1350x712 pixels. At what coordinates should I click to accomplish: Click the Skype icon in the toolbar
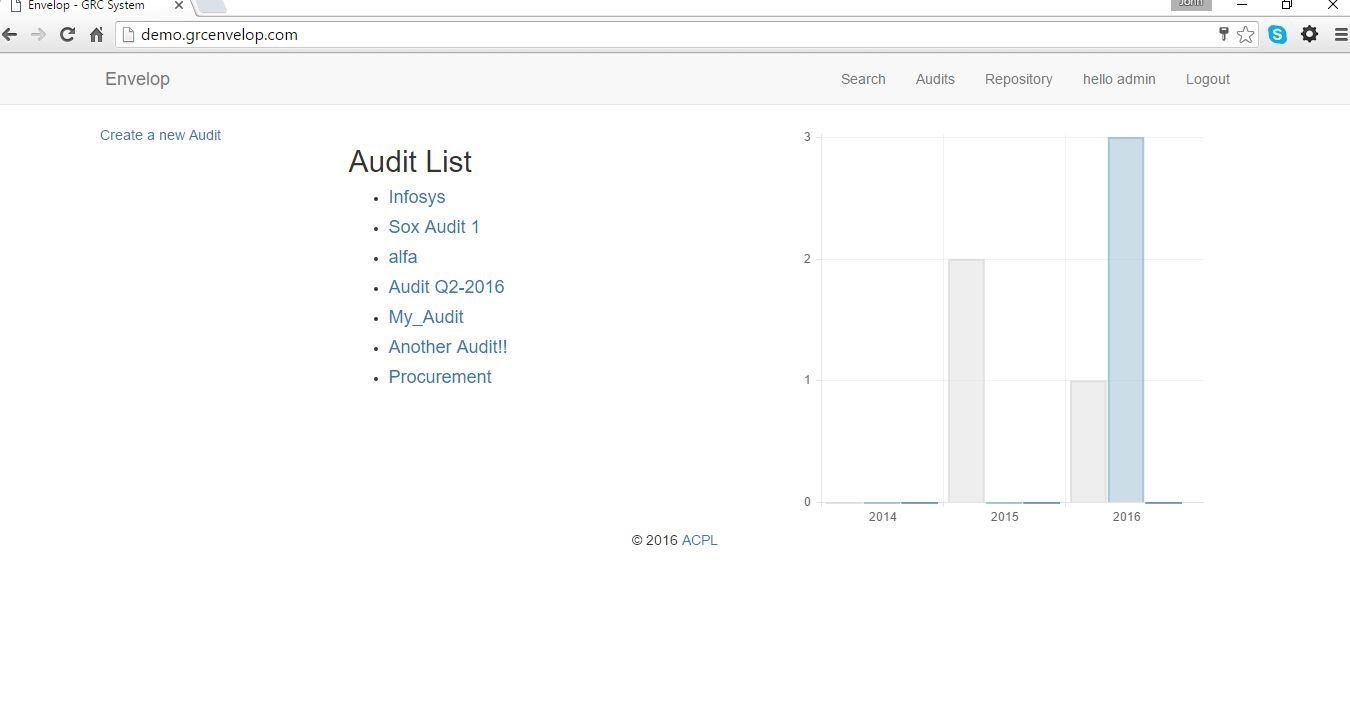pyautogui.click(x=1278, y=34)
